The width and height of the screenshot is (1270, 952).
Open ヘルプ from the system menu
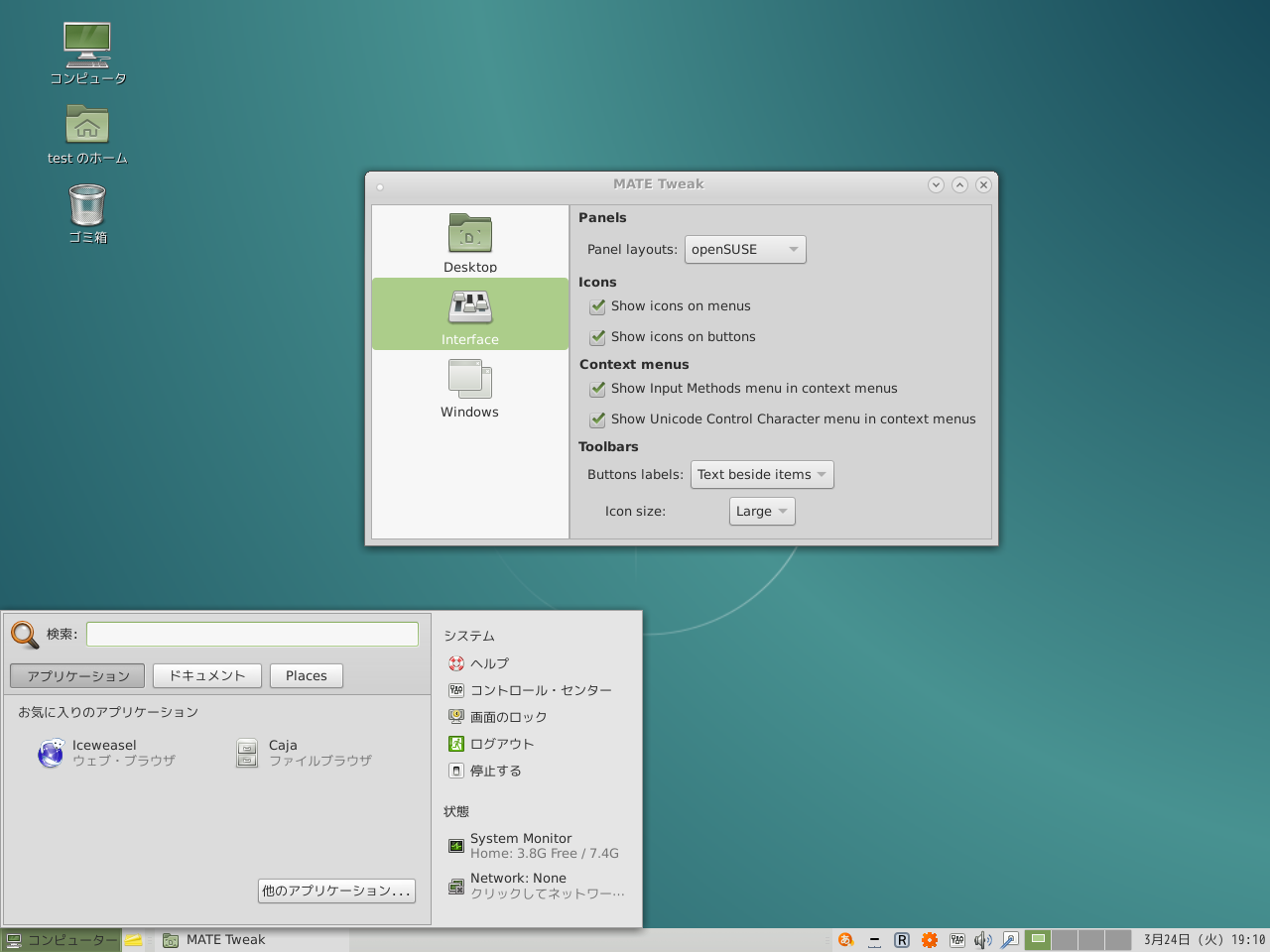[479, 663]
